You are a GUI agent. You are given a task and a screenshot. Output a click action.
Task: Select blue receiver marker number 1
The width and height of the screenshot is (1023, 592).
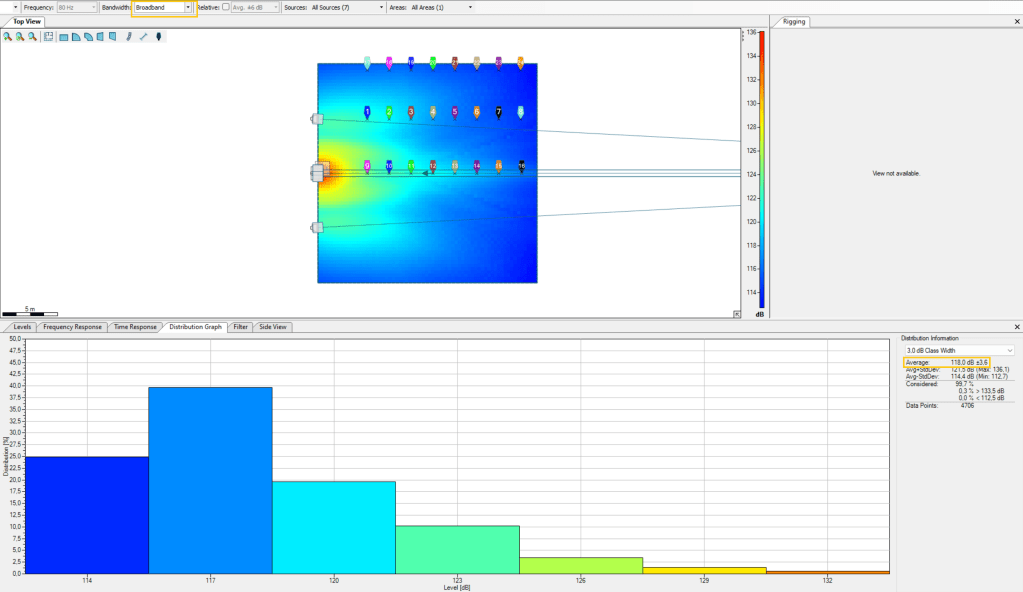click(x=367, y=112)
